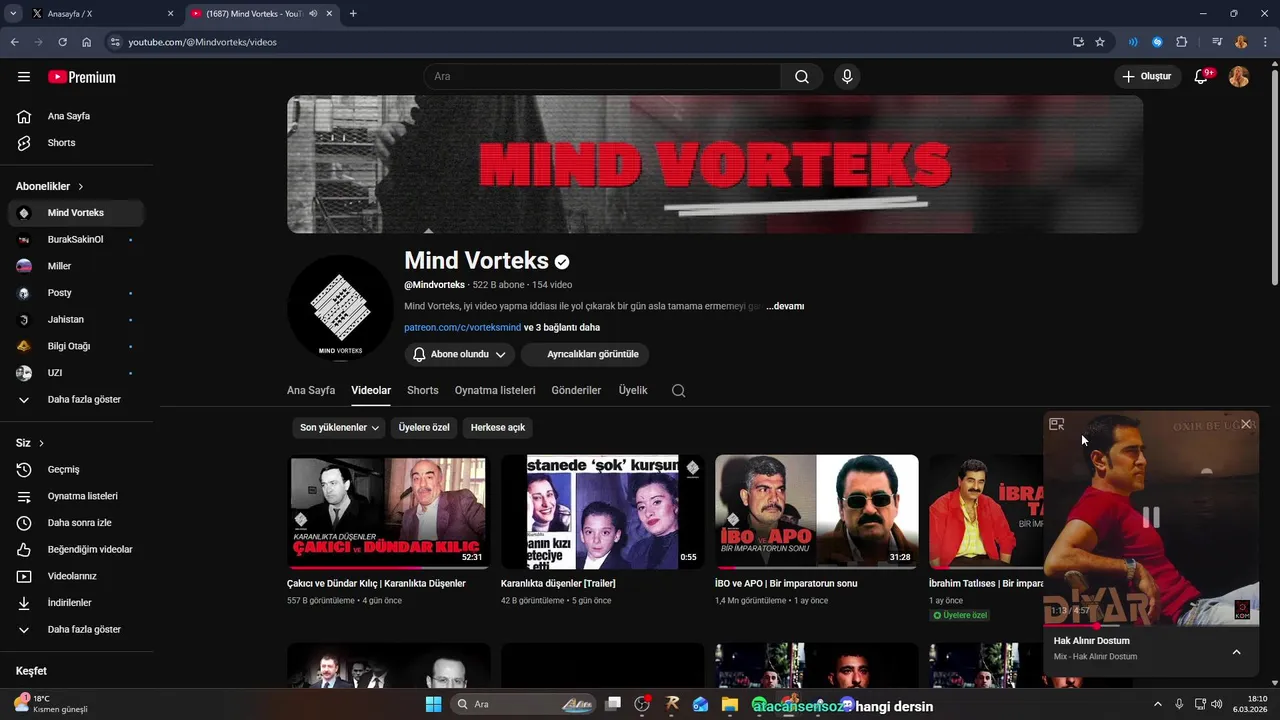
Task: Open BurakSakinOl subscription channel
Action: [76, 240]
